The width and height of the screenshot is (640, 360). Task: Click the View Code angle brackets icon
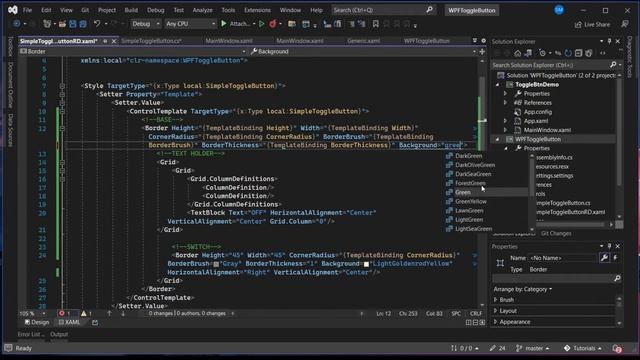pyautogui.click(x=603, y=53)
